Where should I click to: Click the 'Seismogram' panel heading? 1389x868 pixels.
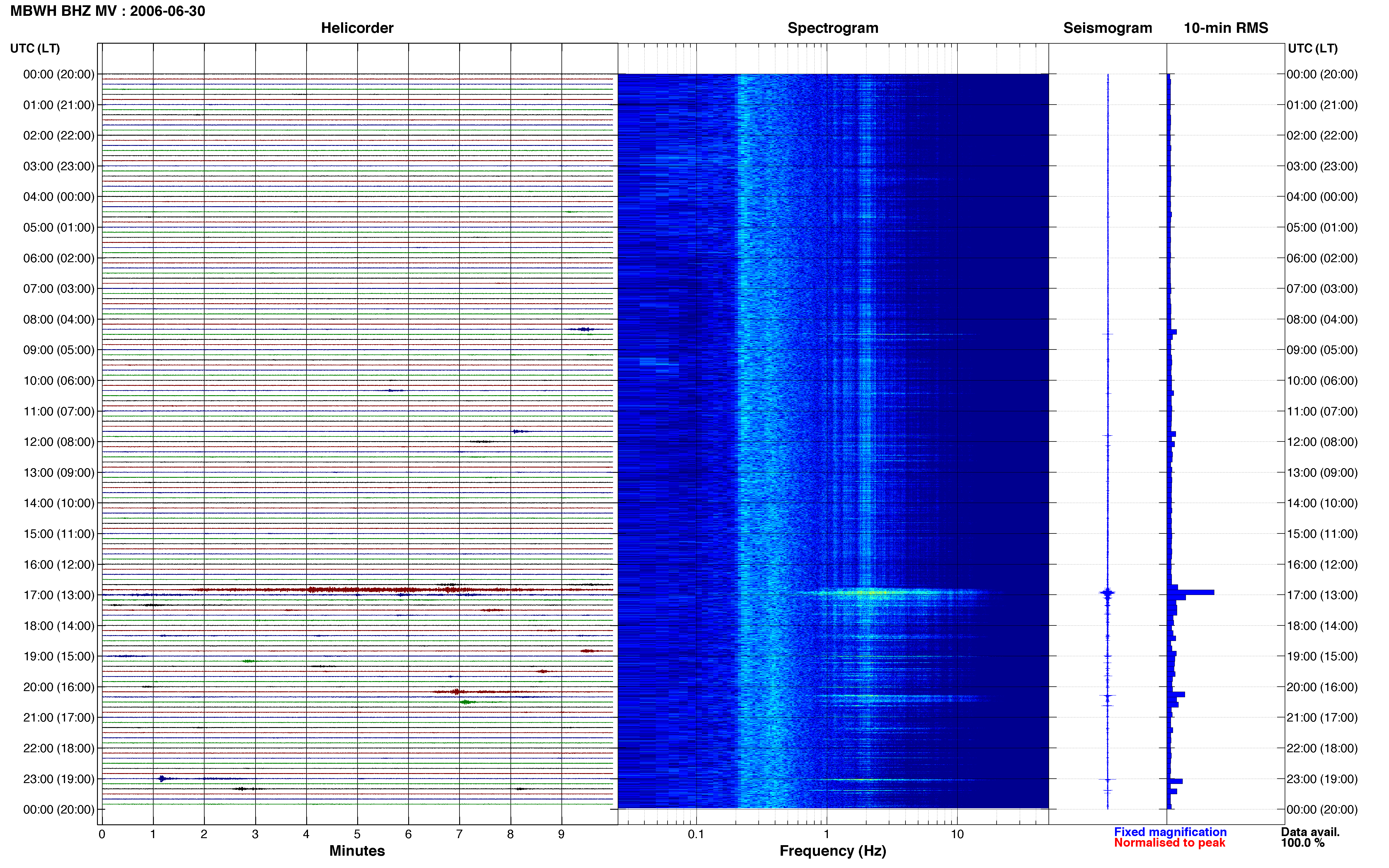[1108, 28]
